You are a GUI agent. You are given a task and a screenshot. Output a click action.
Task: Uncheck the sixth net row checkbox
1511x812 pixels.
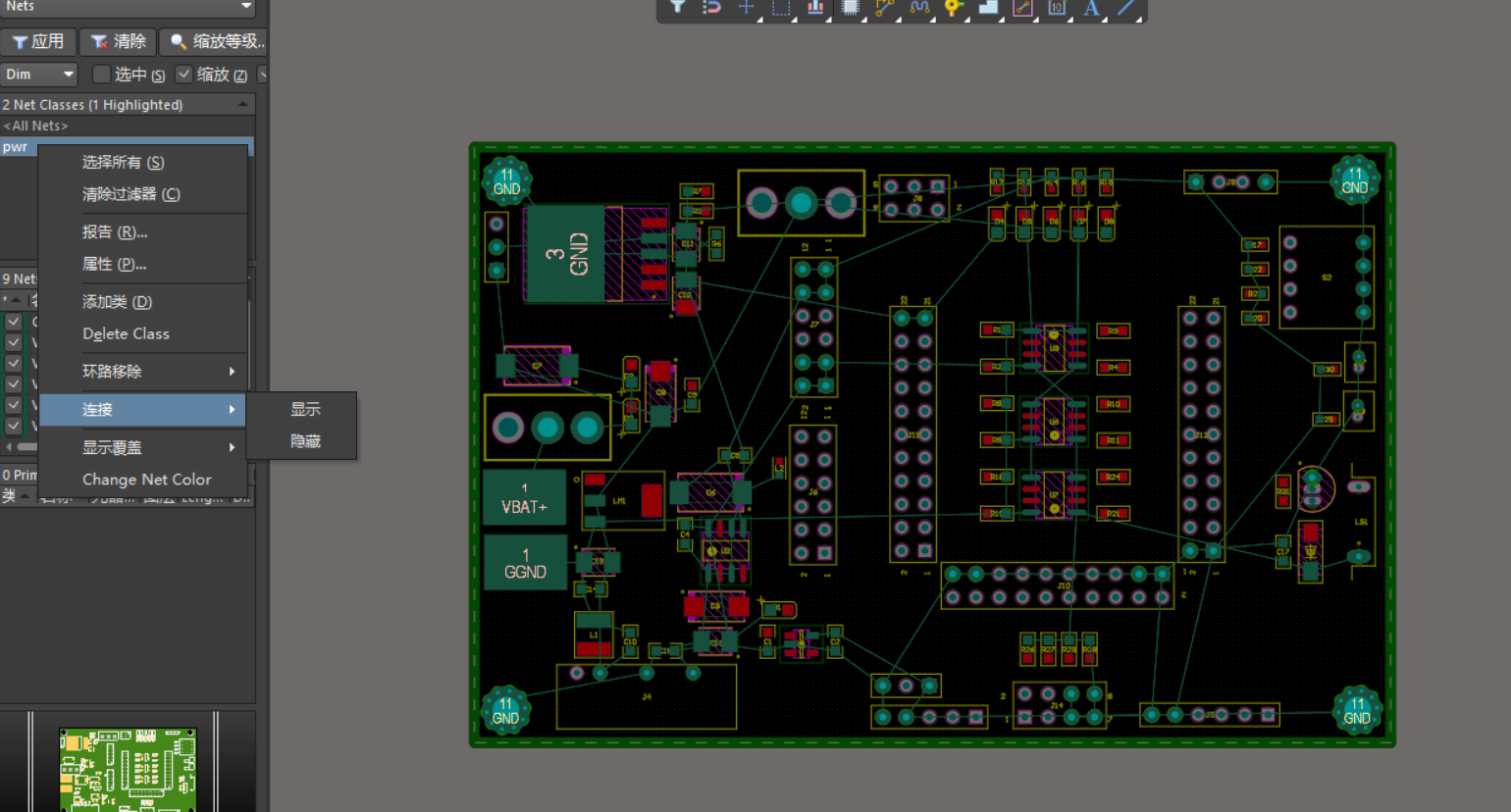point(14,426)
